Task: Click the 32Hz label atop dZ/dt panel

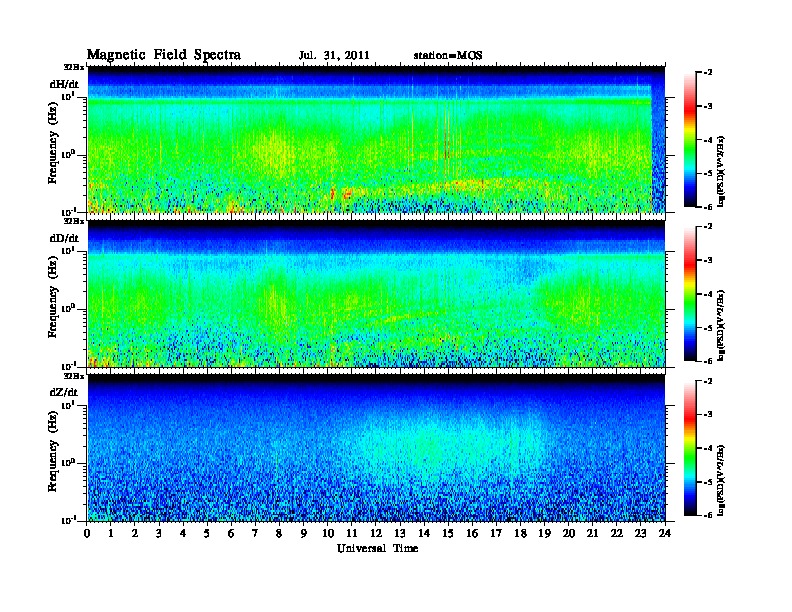Action: tap(74, 376)
